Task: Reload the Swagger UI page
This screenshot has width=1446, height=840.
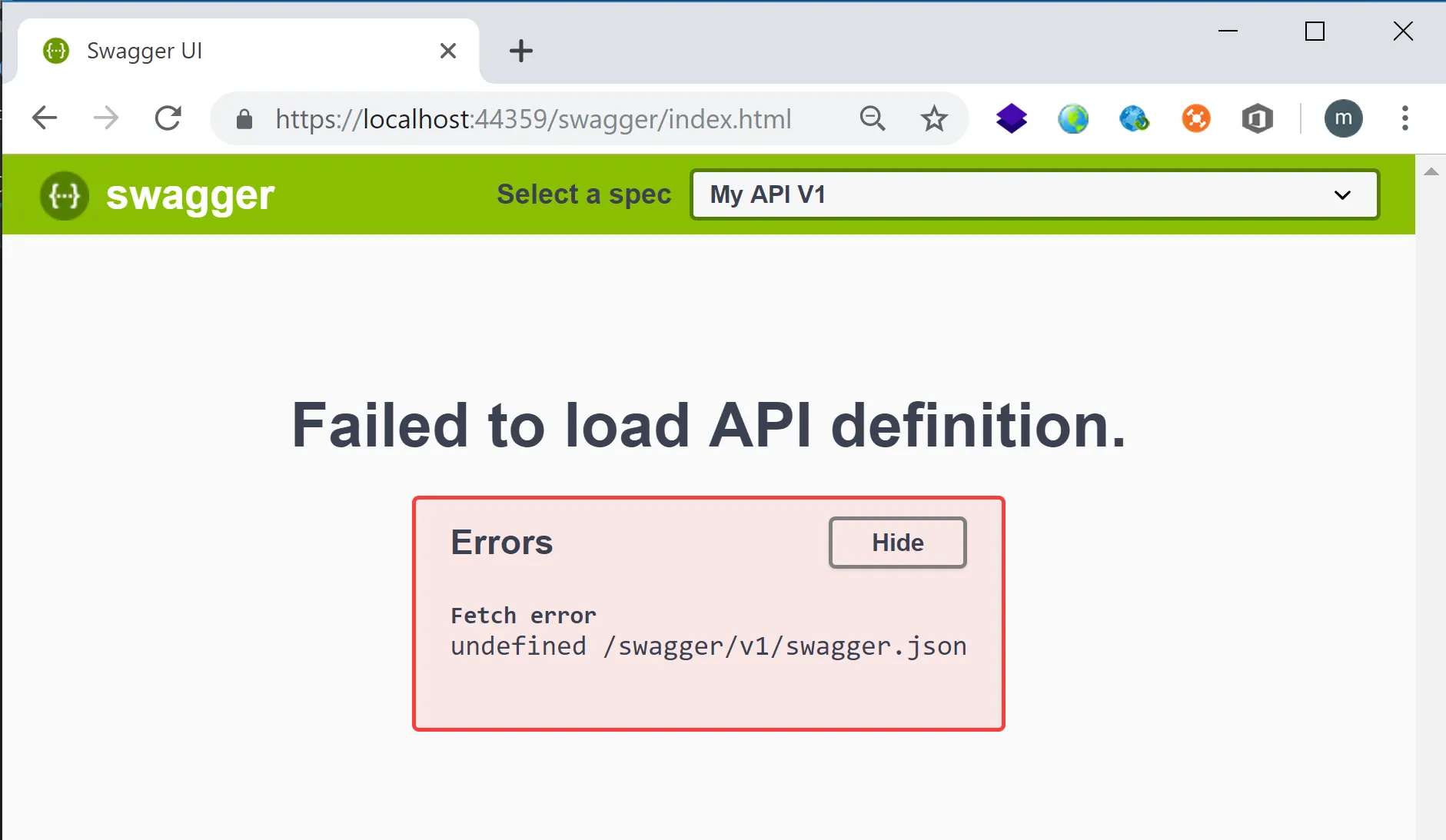Action: [168, 118]
